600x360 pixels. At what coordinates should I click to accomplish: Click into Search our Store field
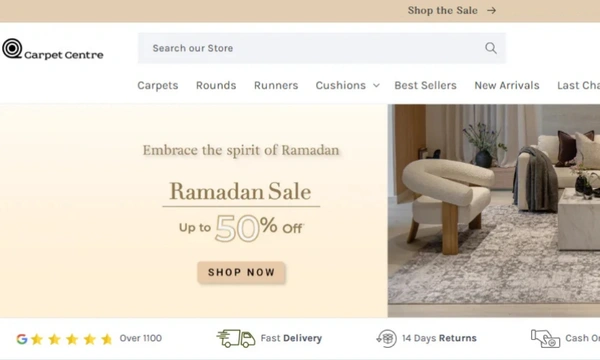(322, 48)
